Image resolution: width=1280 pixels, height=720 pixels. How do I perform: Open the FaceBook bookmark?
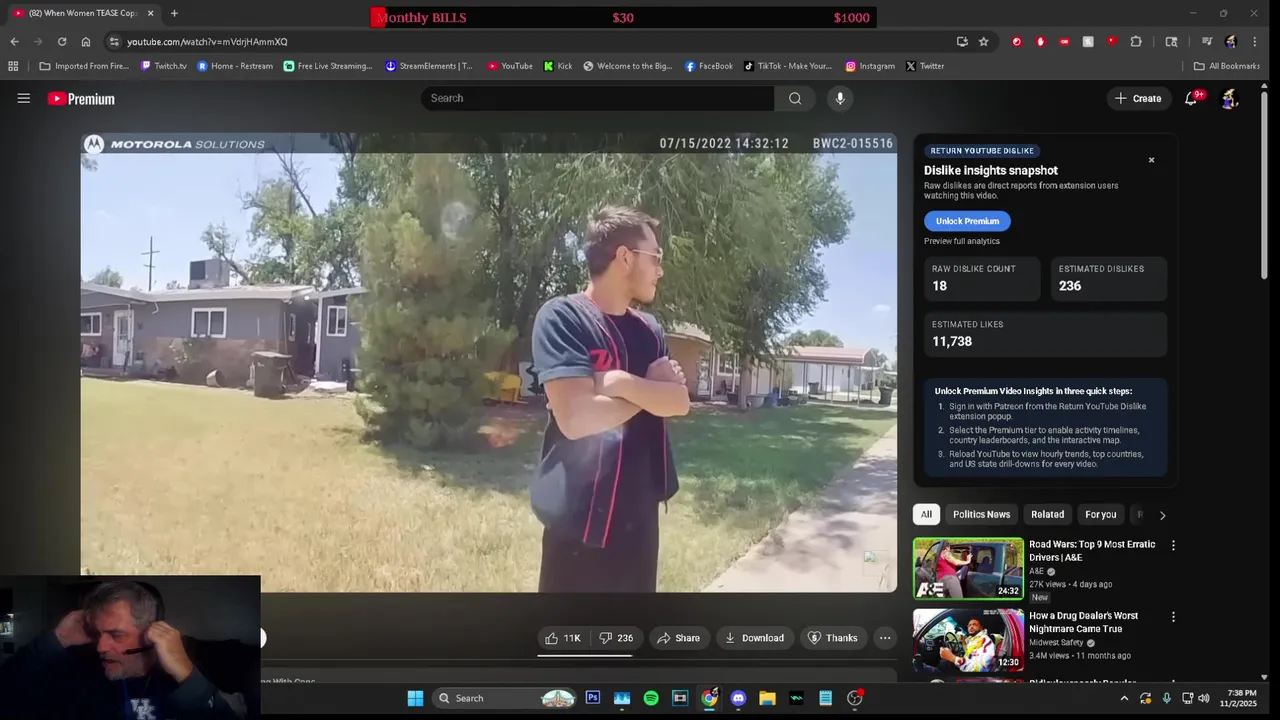point(709,66)
